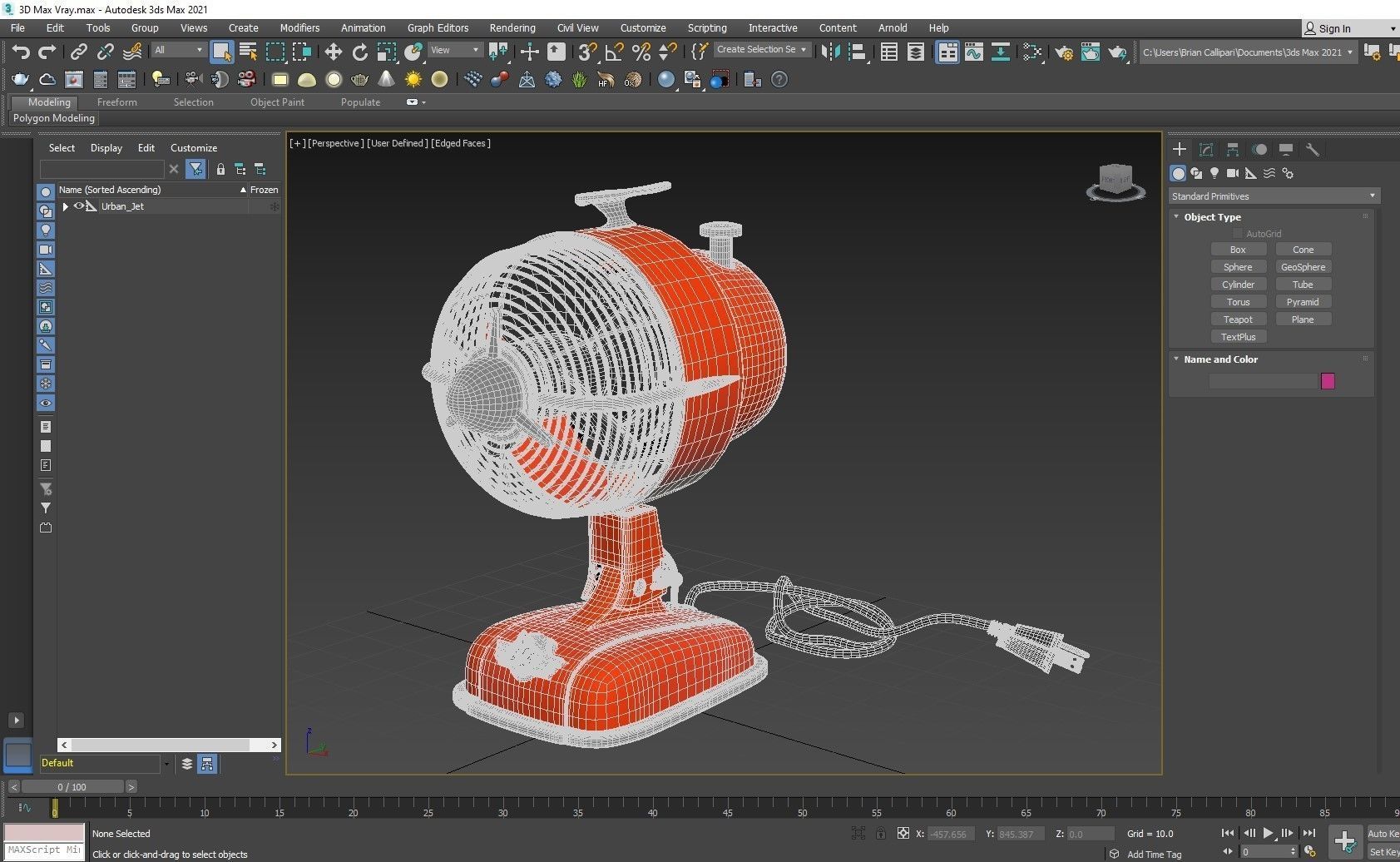Toggle the Auto Key button
This screenshot has height=862, width=1400.
tap(1383, 834)
